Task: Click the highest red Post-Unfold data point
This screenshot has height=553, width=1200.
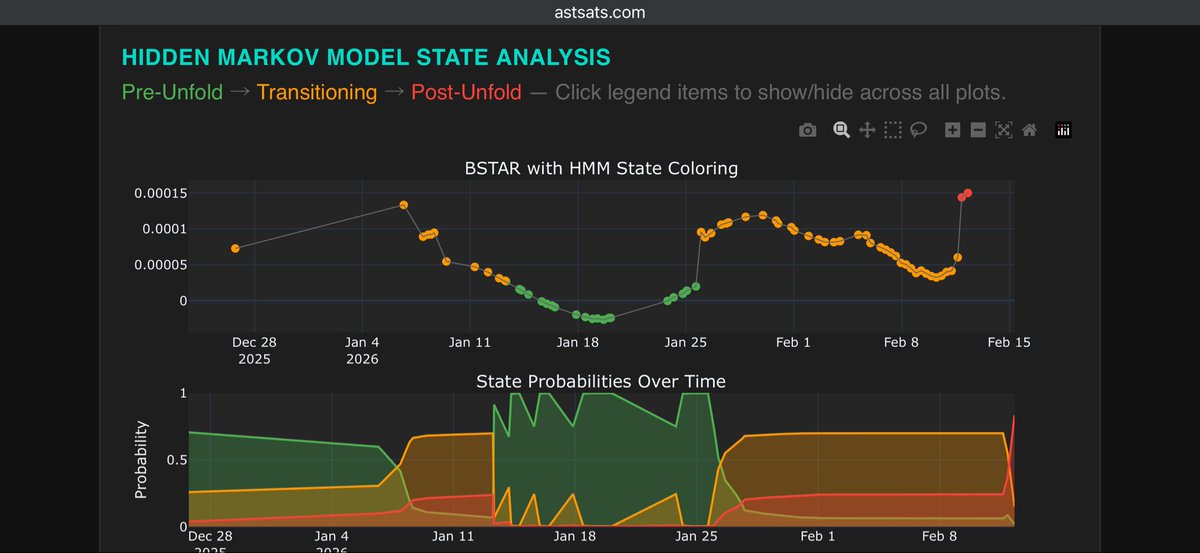Action: 968,193
